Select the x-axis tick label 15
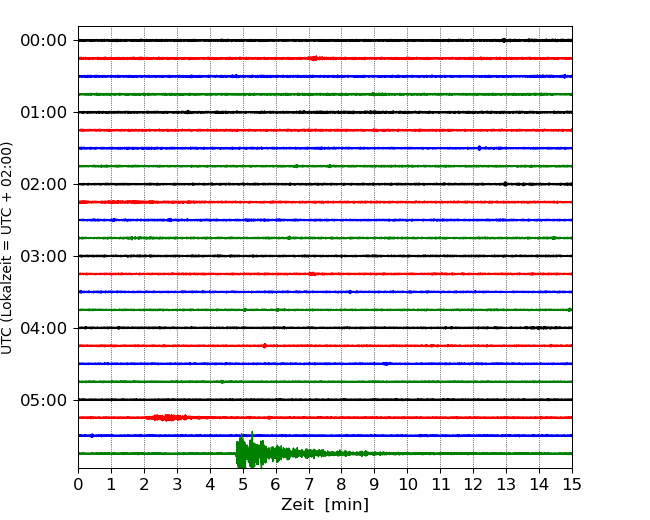 point(572,484)
